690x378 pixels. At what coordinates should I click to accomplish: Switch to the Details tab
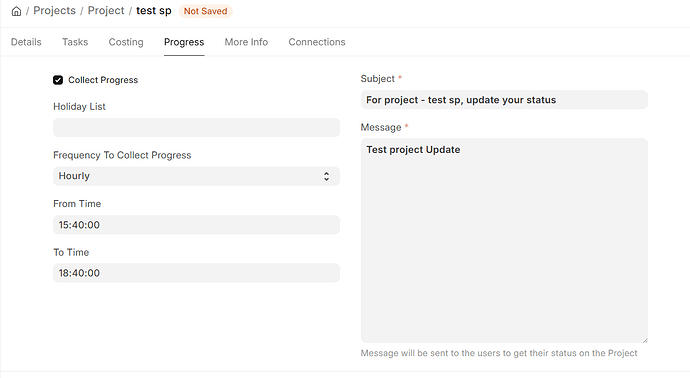click(26, 42)
